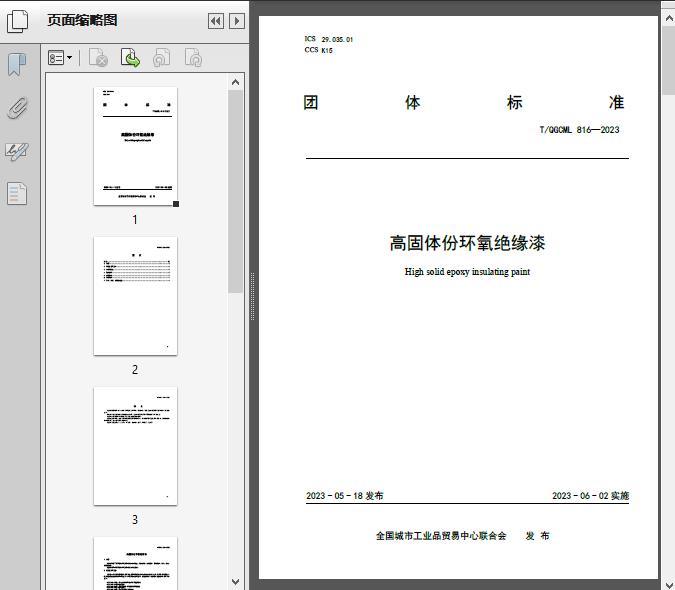Rotate pages counterclockwise
675x590 pixels.
(161, 59)
